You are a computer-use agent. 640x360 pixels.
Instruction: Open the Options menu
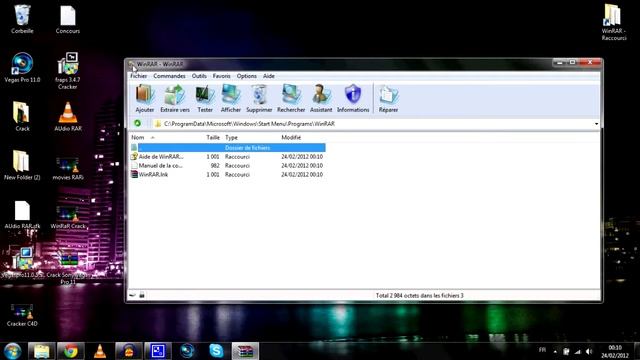(x=247, y=76)
